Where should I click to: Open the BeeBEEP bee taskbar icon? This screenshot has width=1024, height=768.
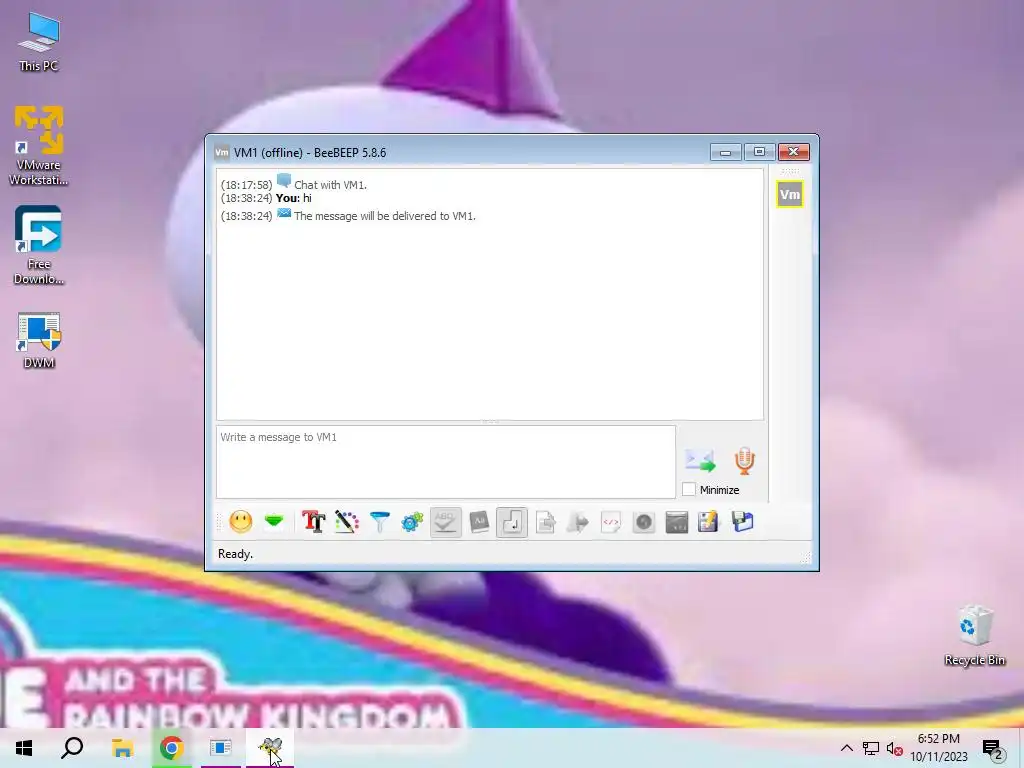270,748
